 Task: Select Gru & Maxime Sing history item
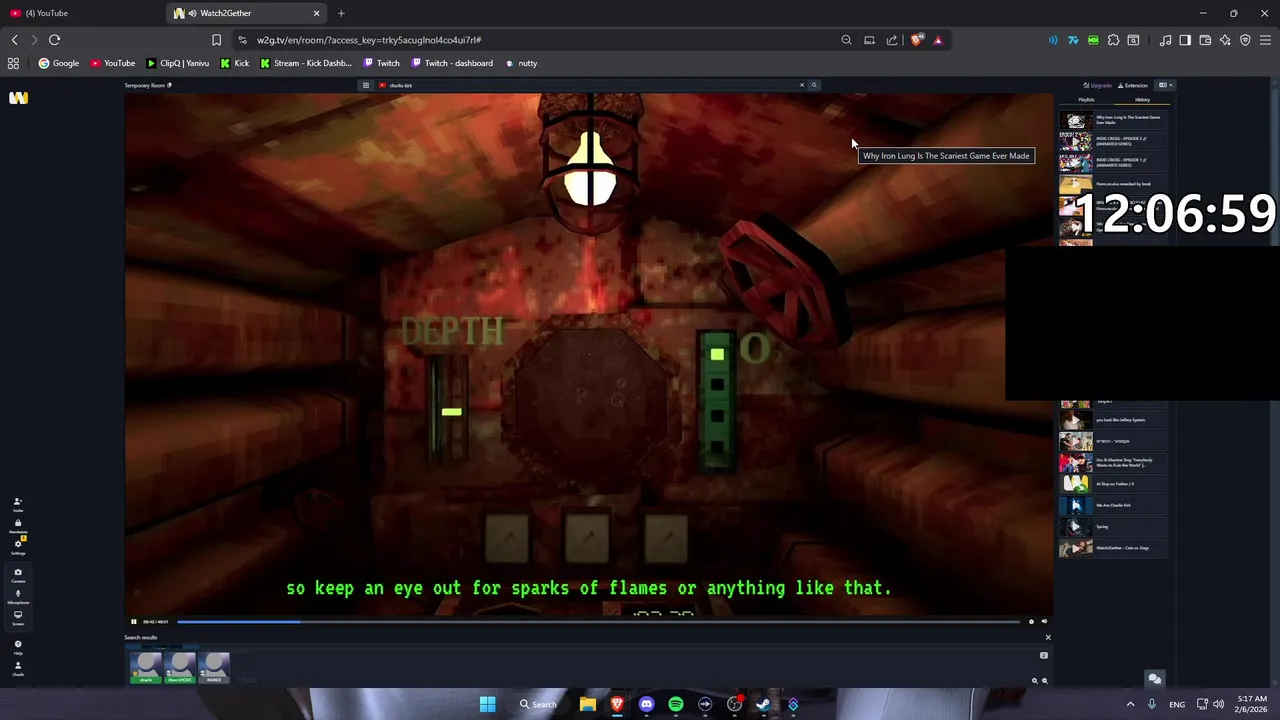coord(1112,463)
